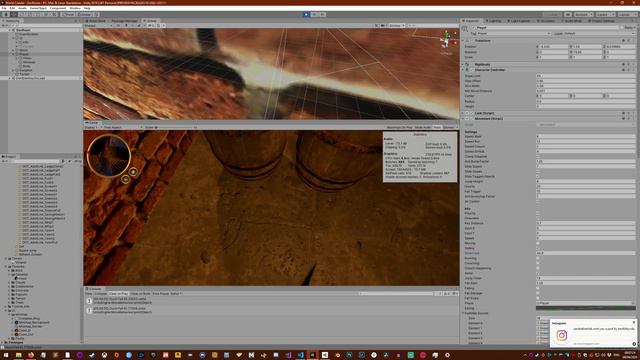Toggle the Movement (Script) enabled checkbox

(472, 118)
